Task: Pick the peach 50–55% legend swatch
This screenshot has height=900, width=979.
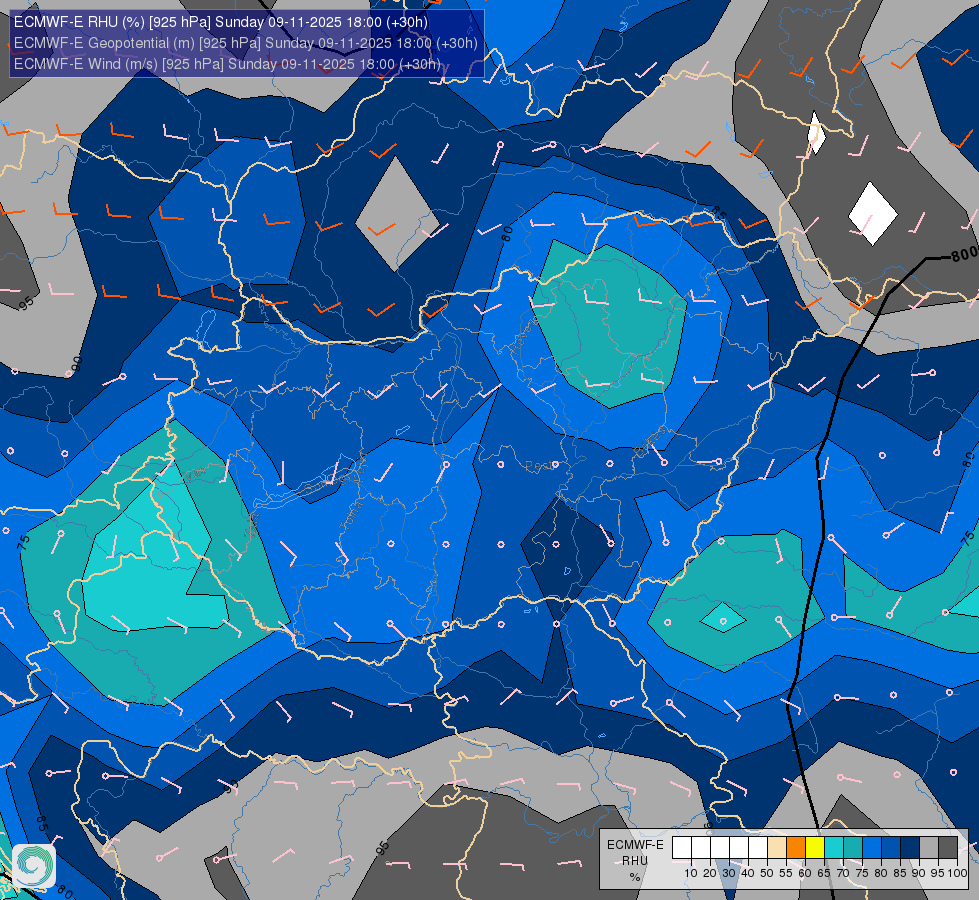Action: [x=777, y=848]
